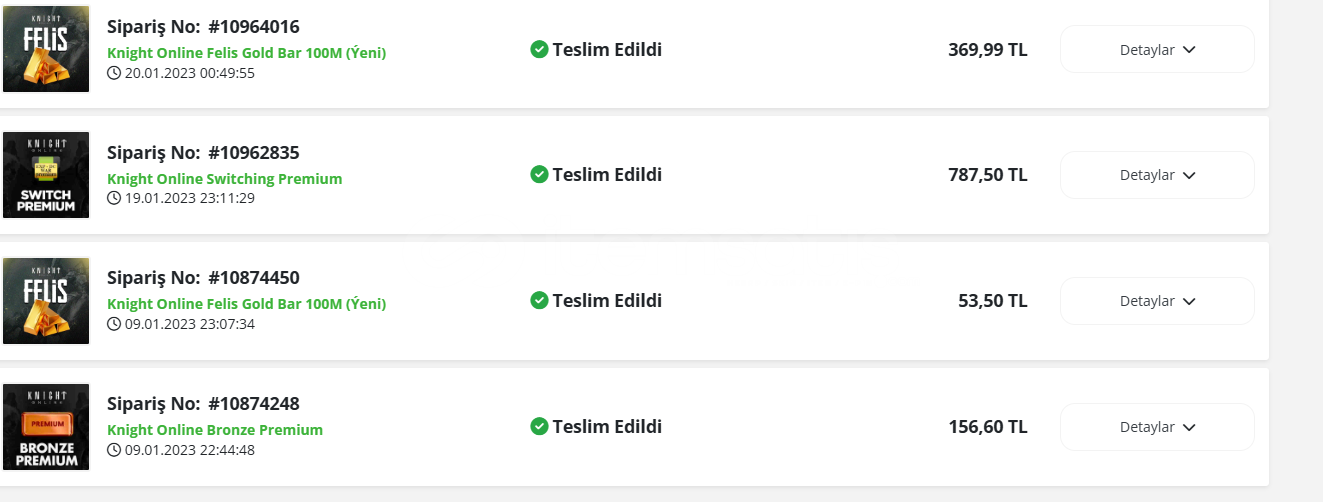Open Felis Gold Bar link under order #10964016
The width and height of the screenshot is (1323, 502).
coord(247,53)
